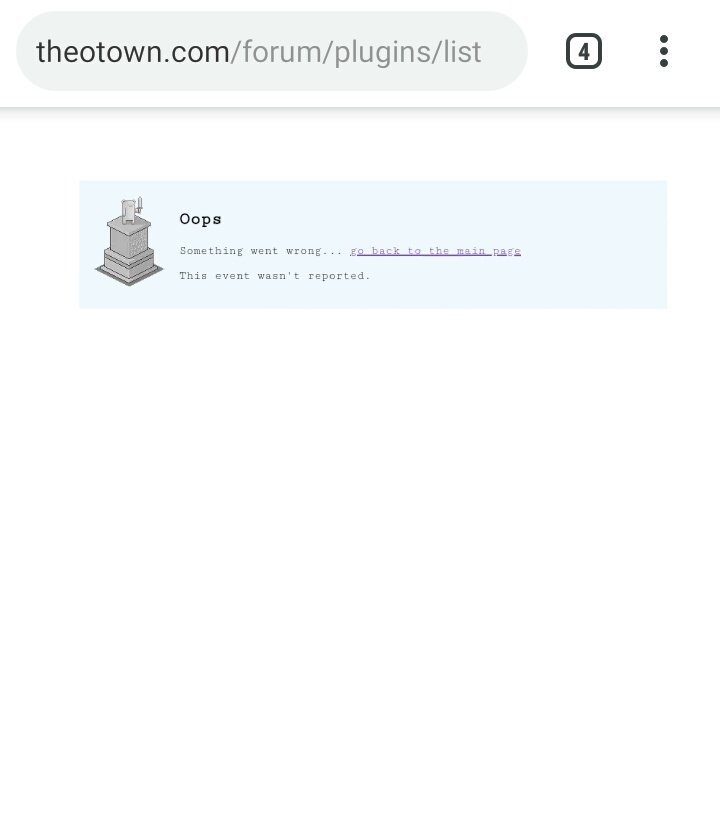Tap the small figure atop the statue

[x=131, y=209]
